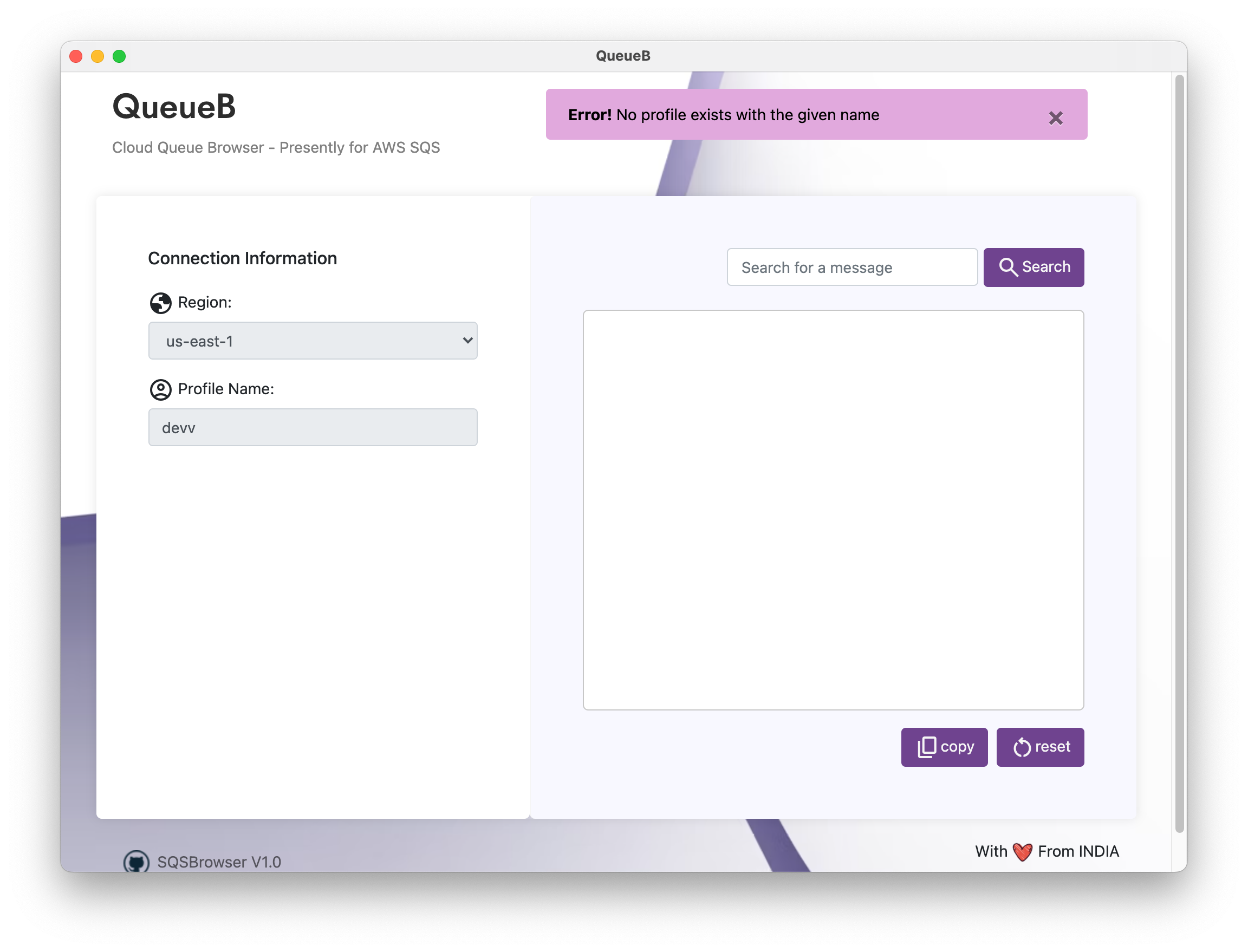Screen dimensions: 1248x952
Task: Click the globe icon beside Region
Action: coord(160,303)
